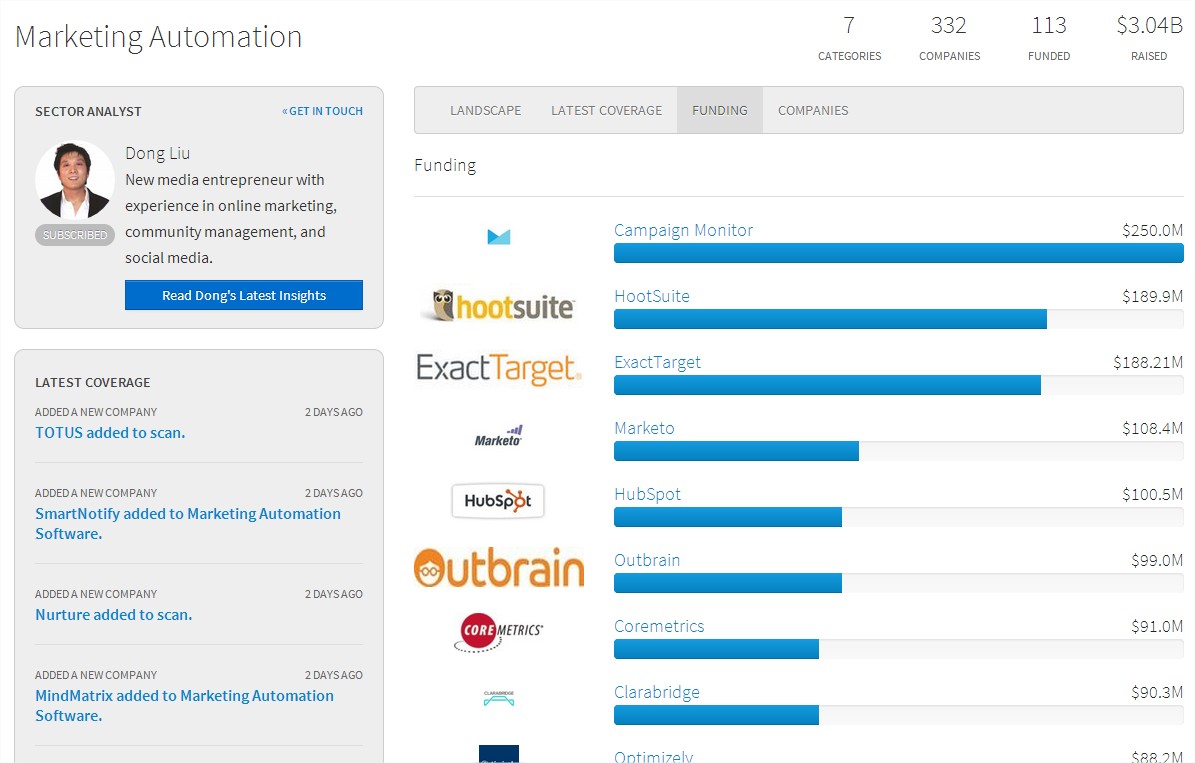The height and width of the screenshot is (763, 1195).
Task: Click the Get In Touch link
Action: 322,111
